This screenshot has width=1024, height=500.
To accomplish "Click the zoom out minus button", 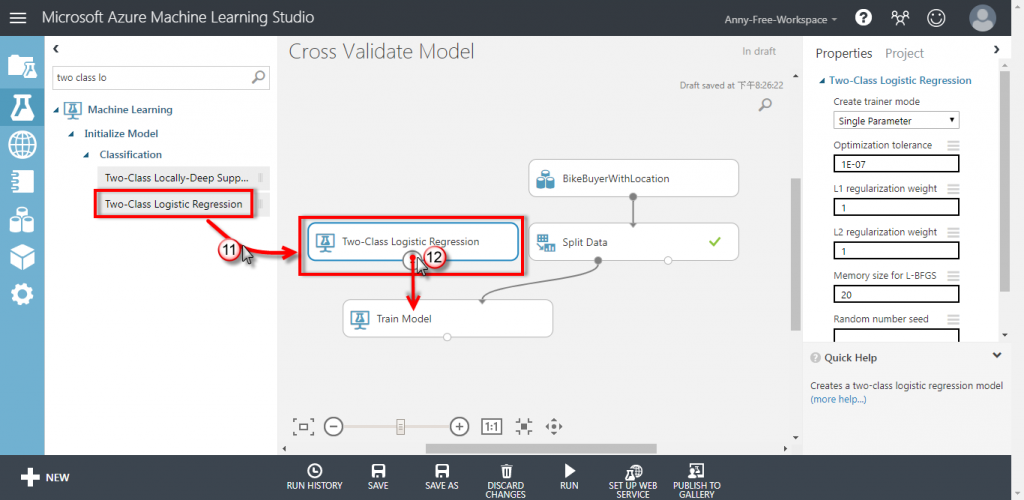I will (333, 427).
